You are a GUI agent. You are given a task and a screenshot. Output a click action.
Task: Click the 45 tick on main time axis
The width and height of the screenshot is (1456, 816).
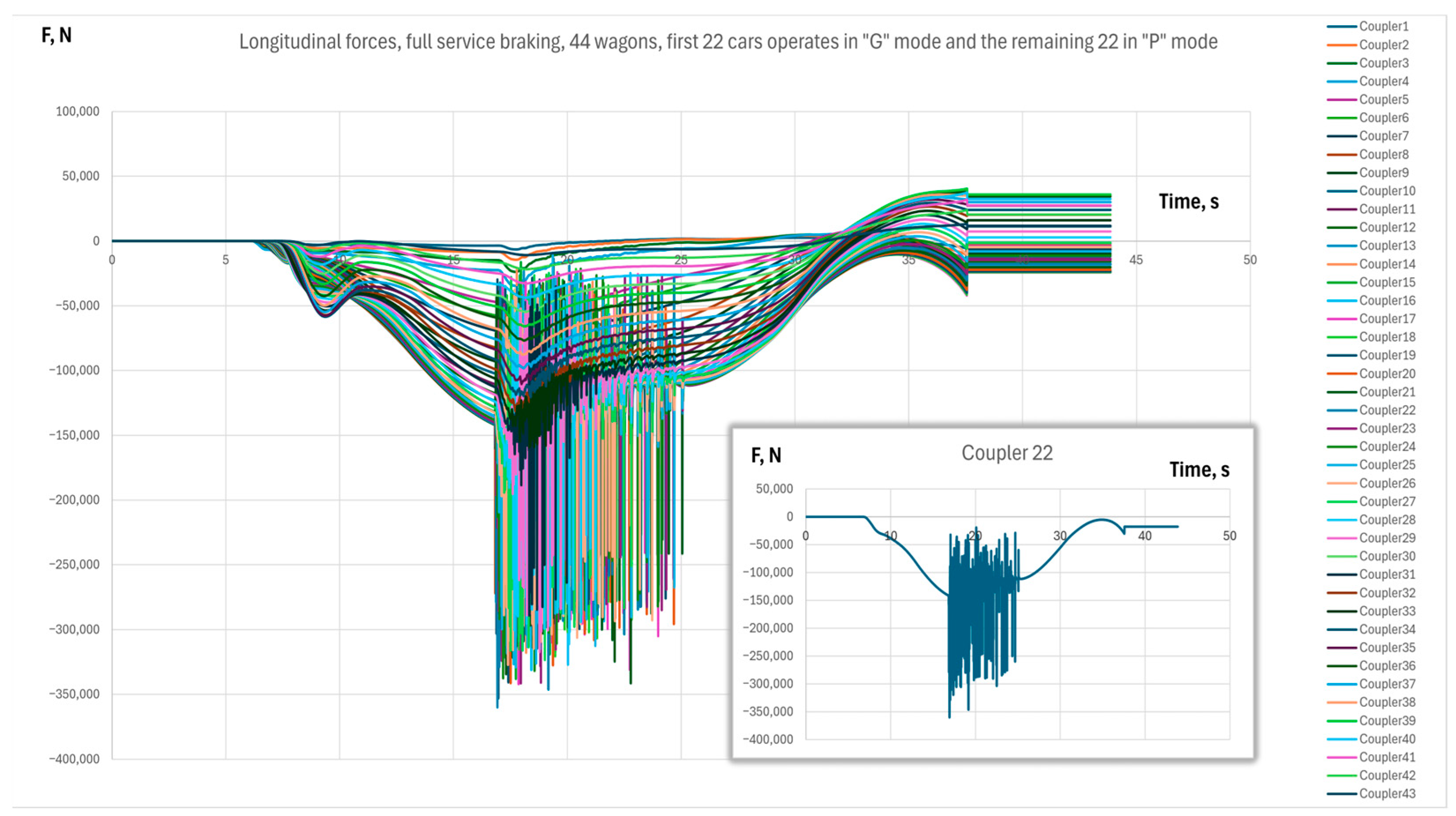1136,260
